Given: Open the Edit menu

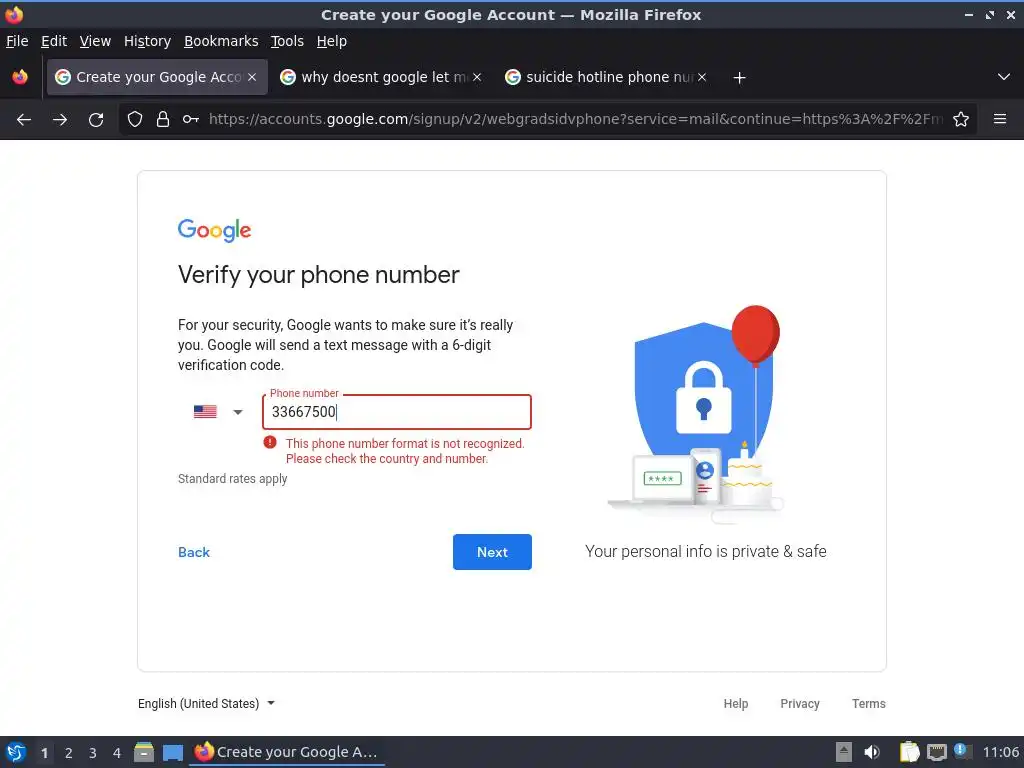Looking at the screenshot, I should tap(54, 41).
